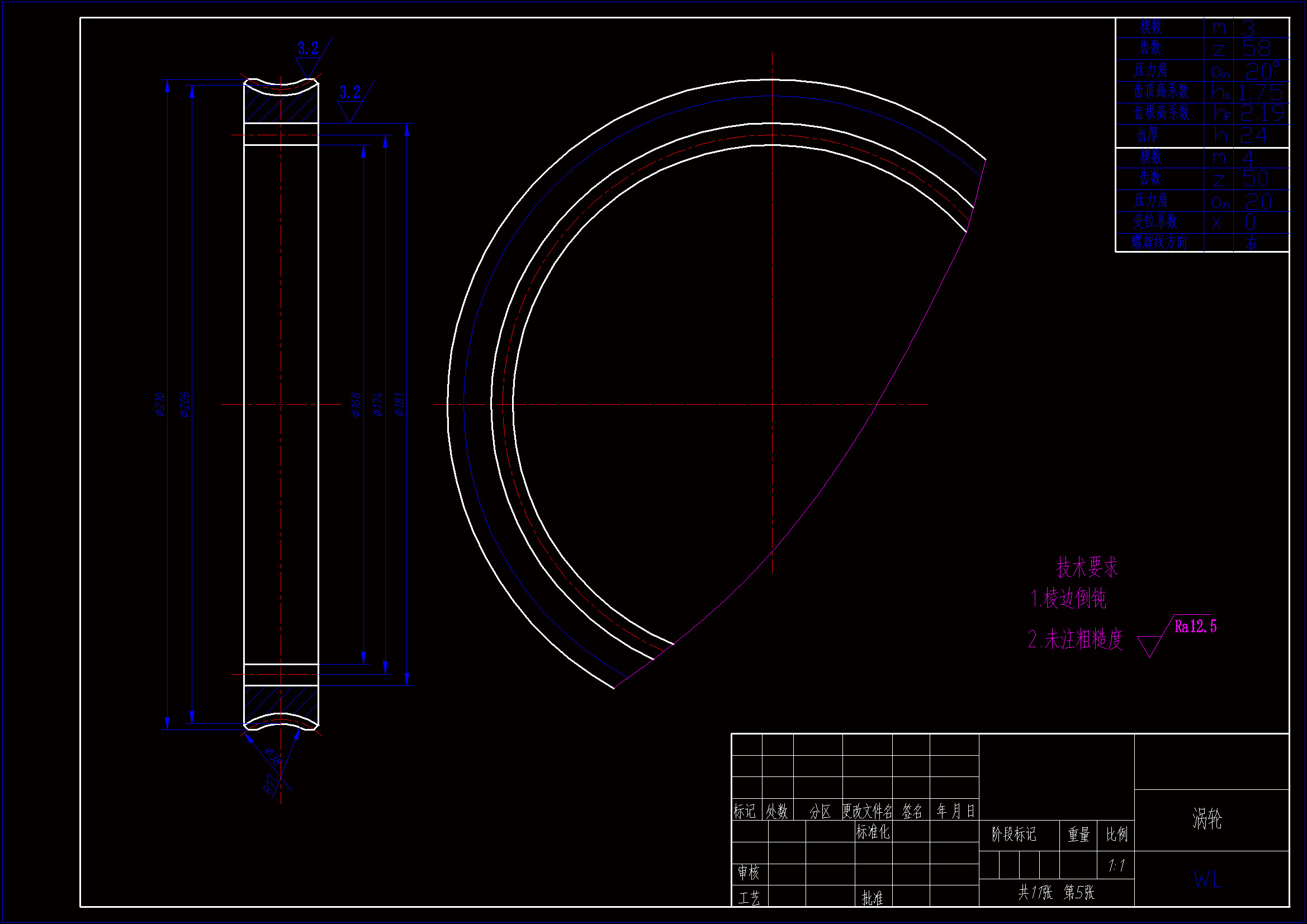Click the 1:1 scale value cell
Image resolution: width=1307 pixels, height=924 pixels.
[x=1116, y=866]
